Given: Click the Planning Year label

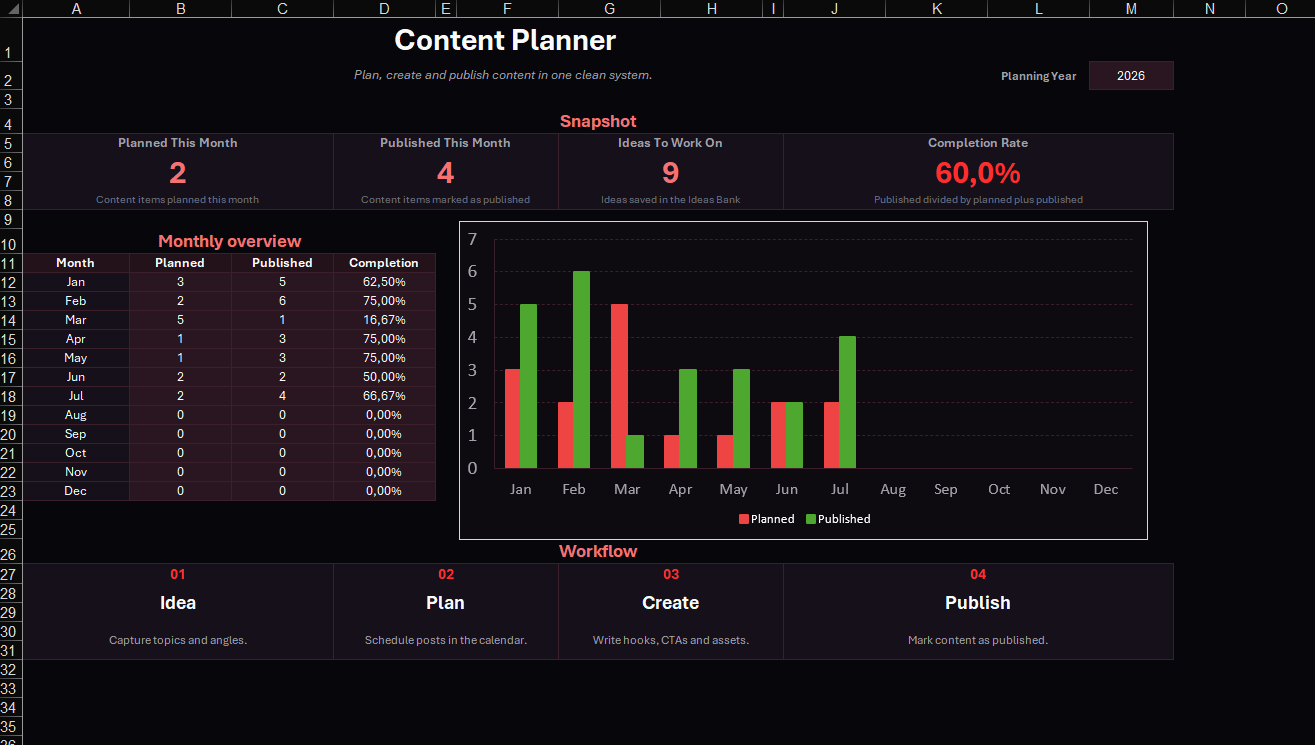Looking at the screenshot, I should (1039, 76).
